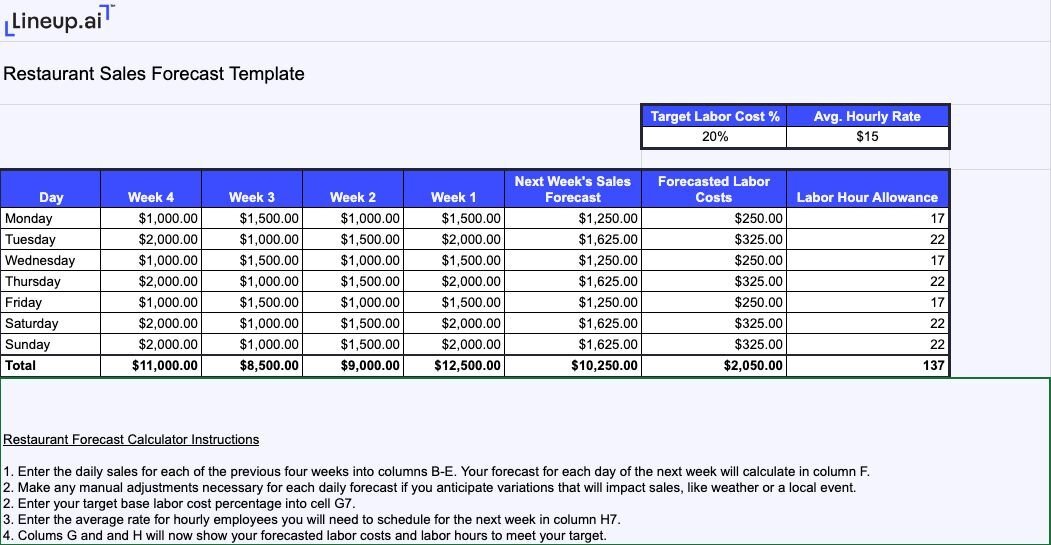Select Friday's next week sales forecast cell
Image resolution: width=1051 pixels, height=545 pixels.
[572, 302]
